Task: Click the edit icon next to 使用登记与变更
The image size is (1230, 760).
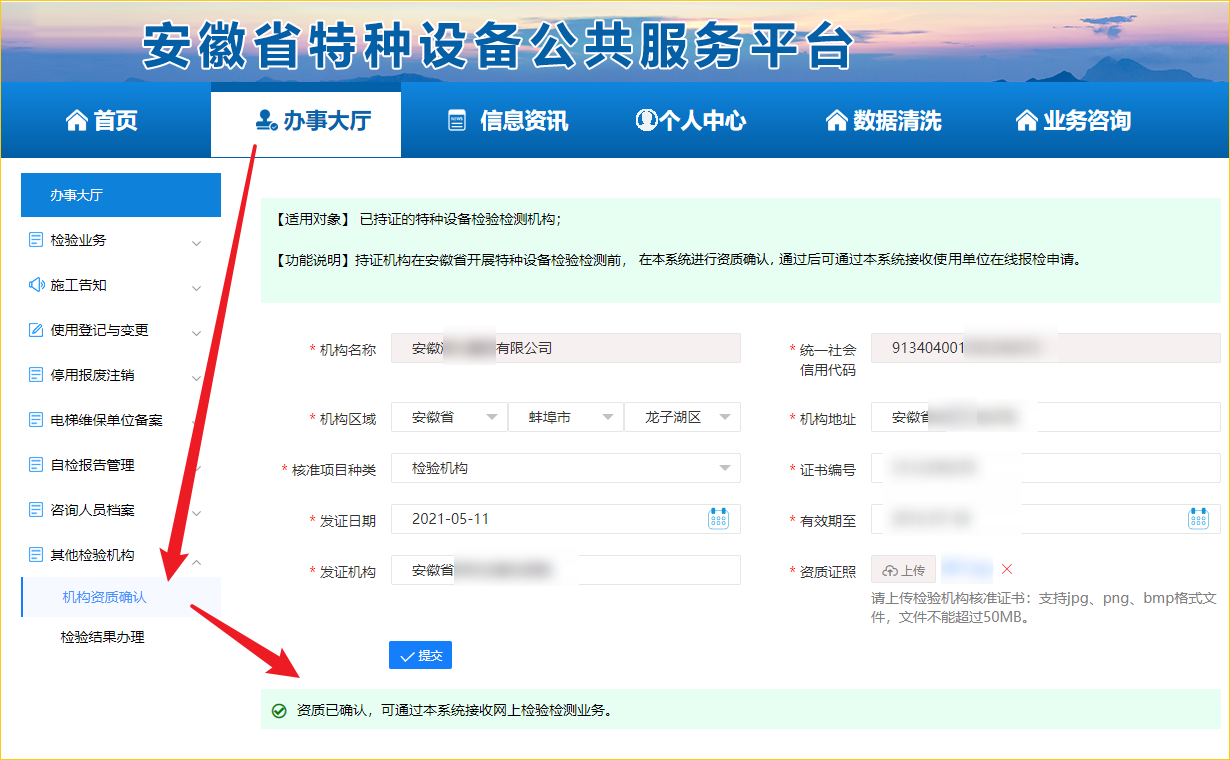Action: click(36, 330)
